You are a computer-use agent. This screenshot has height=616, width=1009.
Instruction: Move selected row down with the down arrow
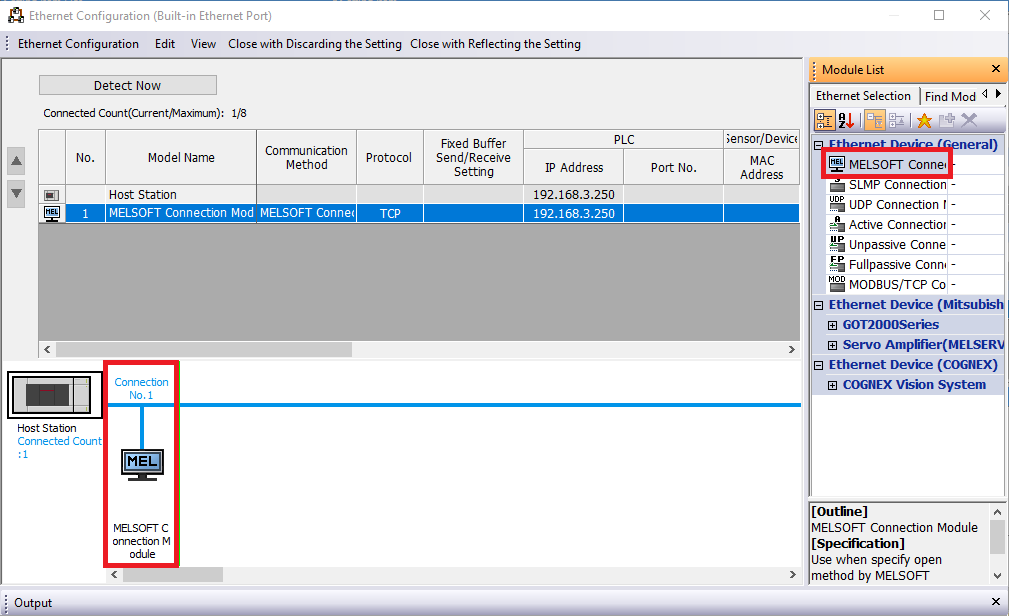click(x=17, y=193)
